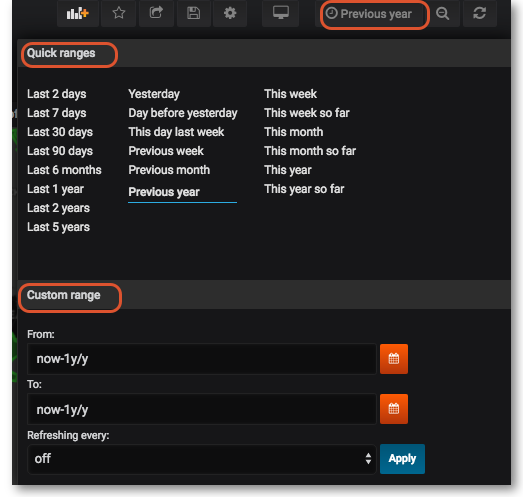Image resolution: width=523 pixels, height=497 pixels.
Task: Open calendar picker for To field
Action: [394, 409]
